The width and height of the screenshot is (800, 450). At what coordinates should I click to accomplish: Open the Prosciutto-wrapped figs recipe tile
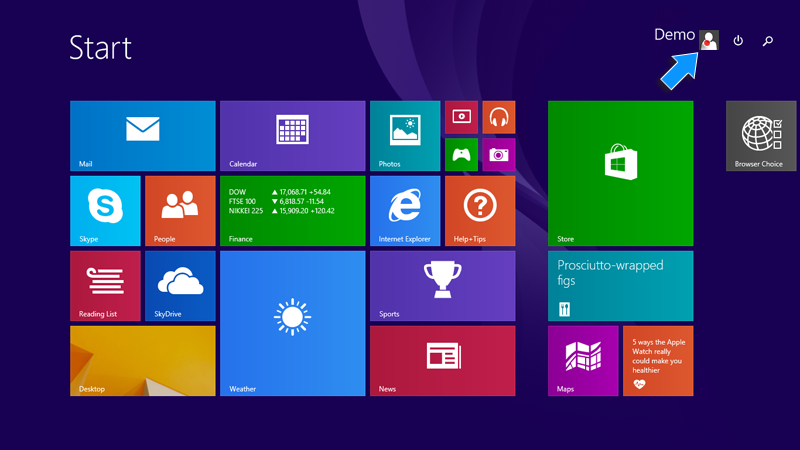pos(620,285)
